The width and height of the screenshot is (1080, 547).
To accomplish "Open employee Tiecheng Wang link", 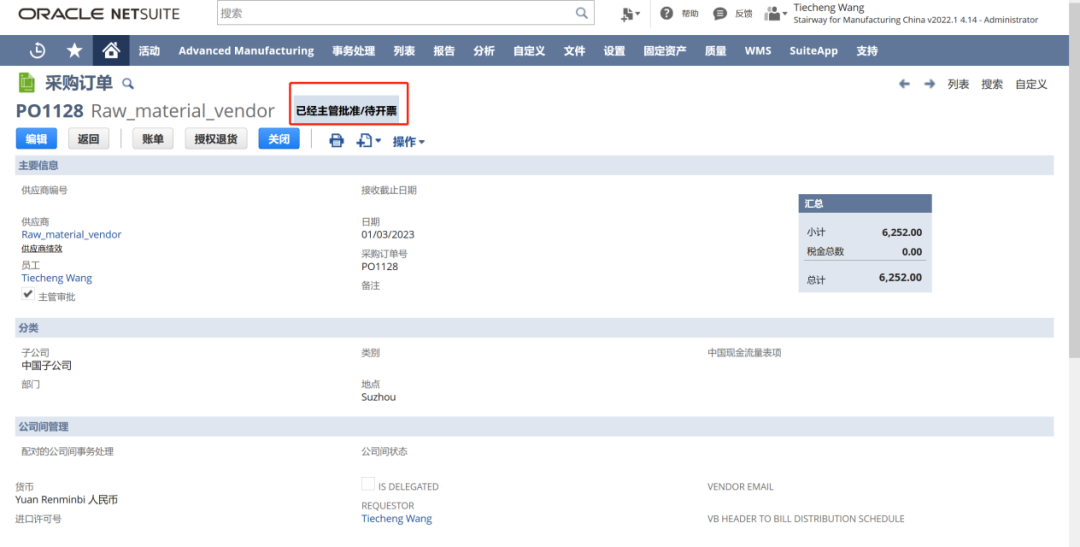I will click(x=56, y=278).
